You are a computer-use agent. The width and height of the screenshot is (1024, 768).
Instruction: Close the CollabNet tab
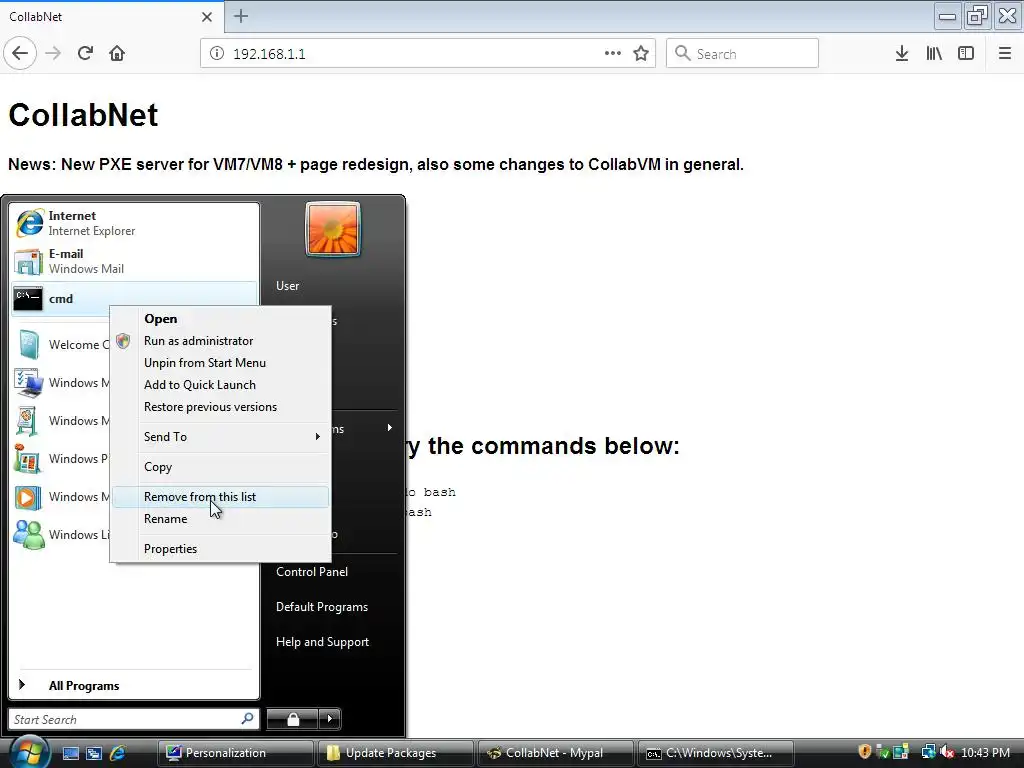click(x=207, y=16)
